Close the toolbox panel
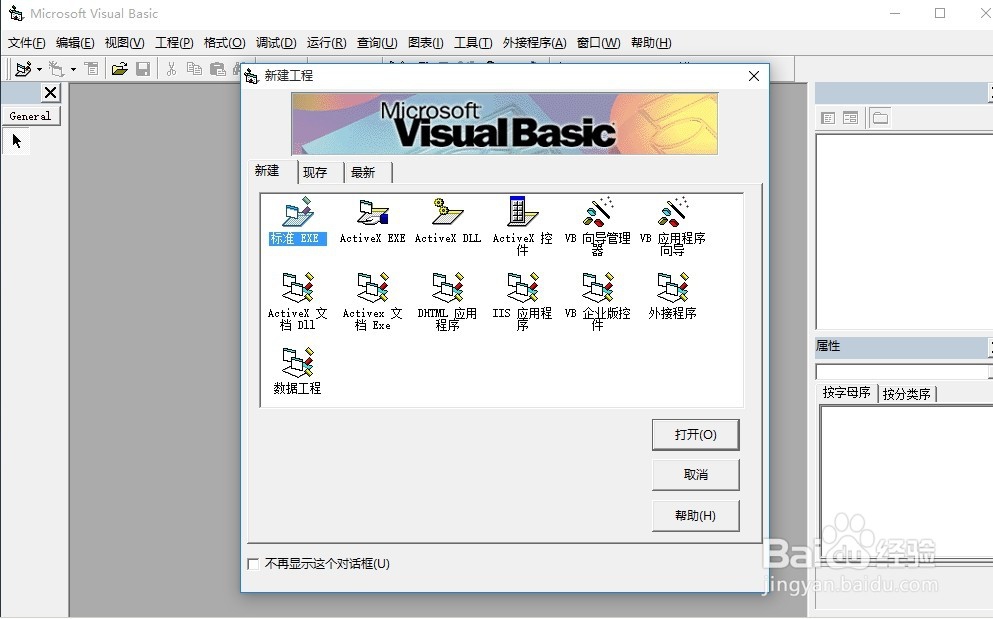993x619 pixels. 51,93
